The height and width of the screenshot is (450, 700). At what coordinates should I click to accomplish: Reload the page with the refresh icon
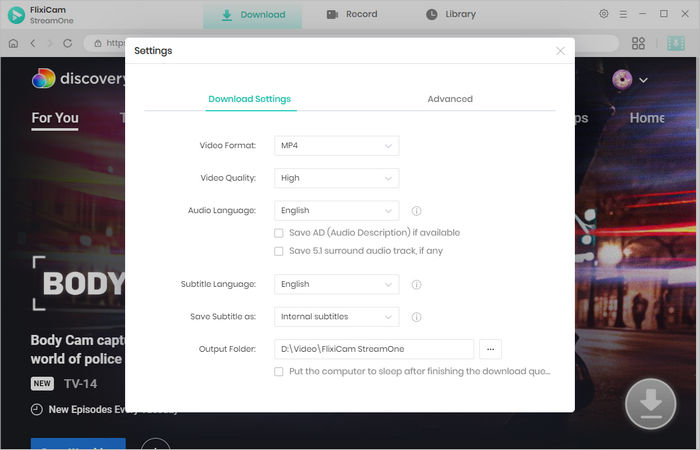click(x=67, y=43)
